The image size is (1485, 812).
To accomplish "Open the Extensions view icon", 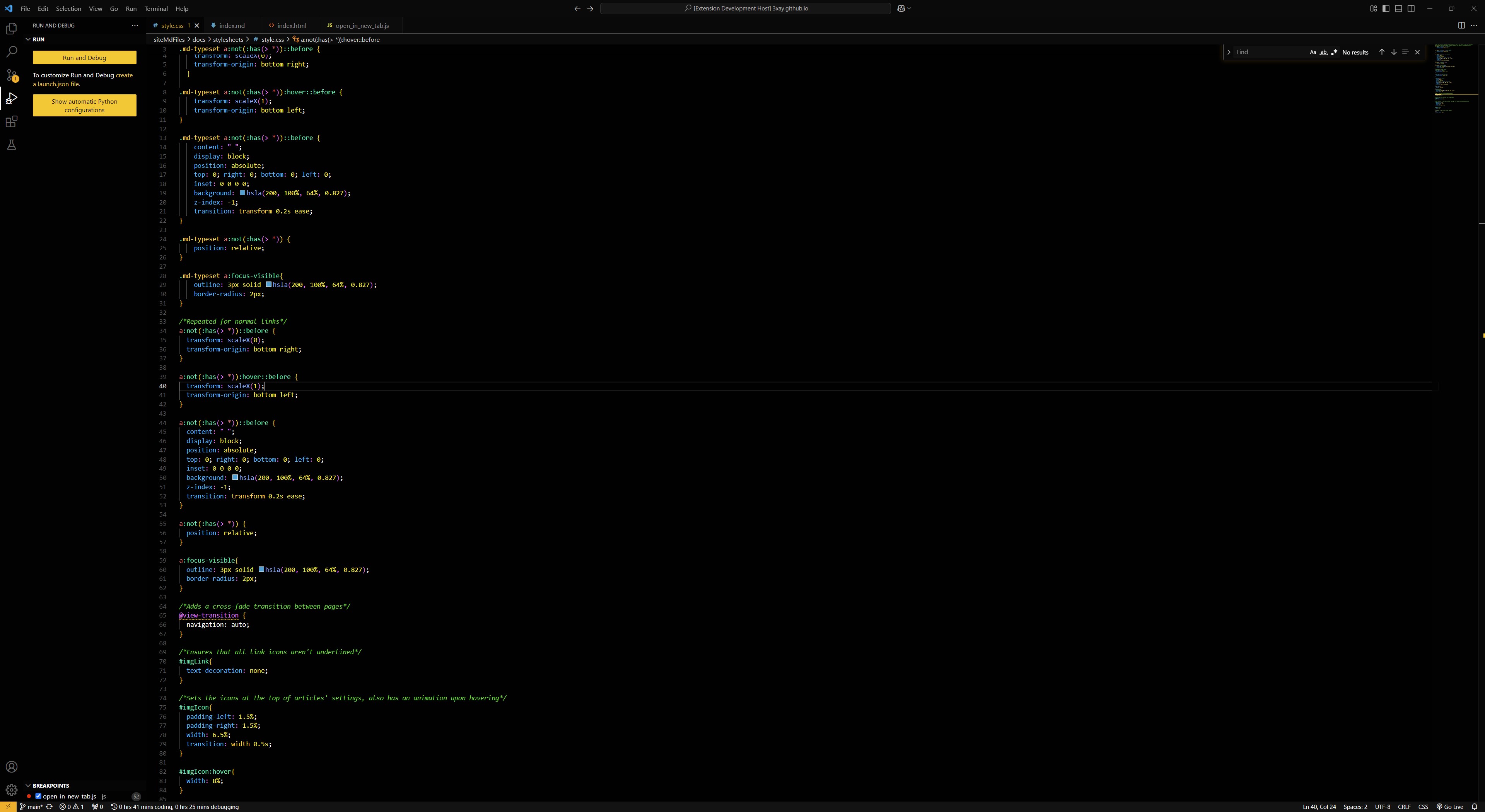I will (12, 121).
